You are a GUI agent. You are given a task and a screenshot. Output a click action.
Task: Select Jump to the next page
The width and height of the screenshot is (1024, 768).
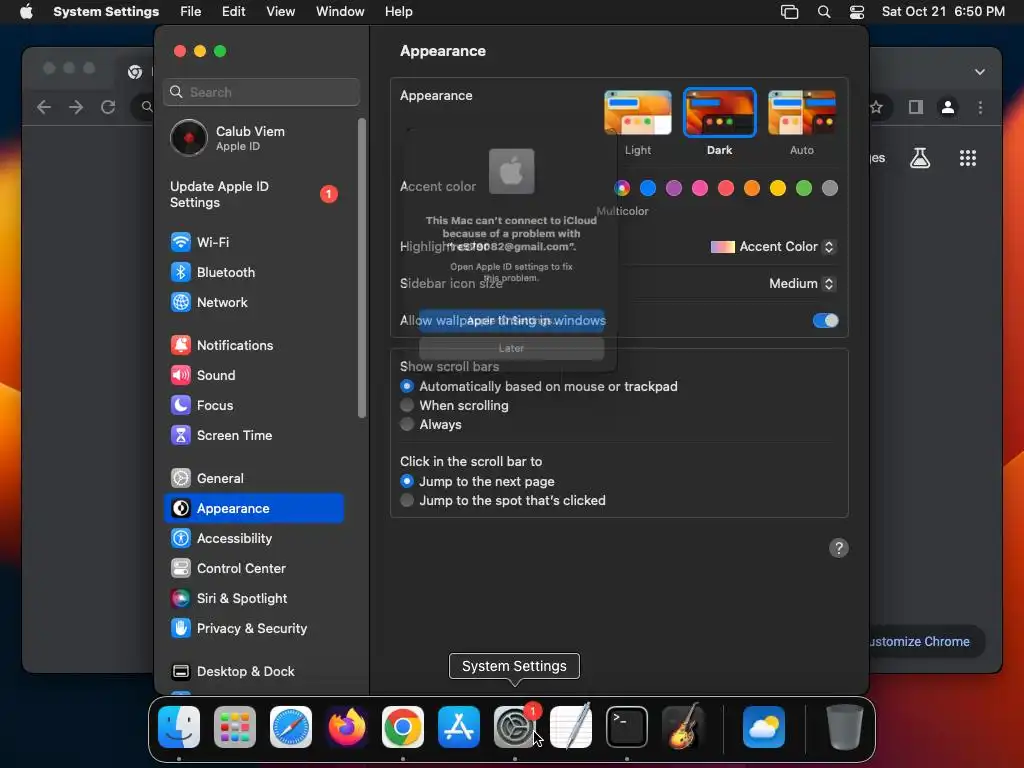(407, 481)
